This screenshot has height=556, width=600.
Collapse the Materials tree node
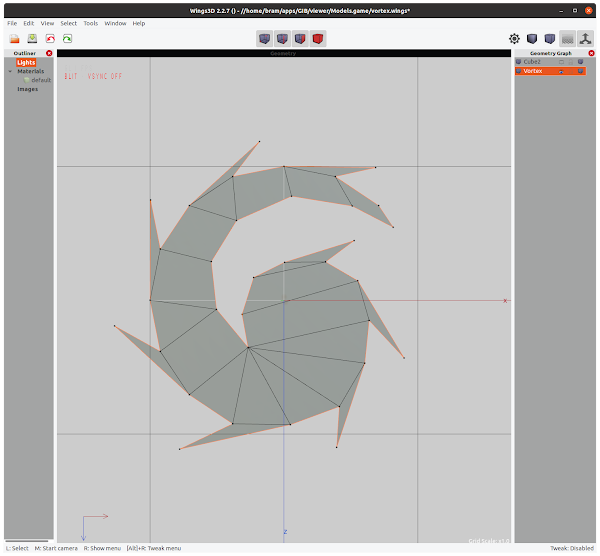pos(10,71)
